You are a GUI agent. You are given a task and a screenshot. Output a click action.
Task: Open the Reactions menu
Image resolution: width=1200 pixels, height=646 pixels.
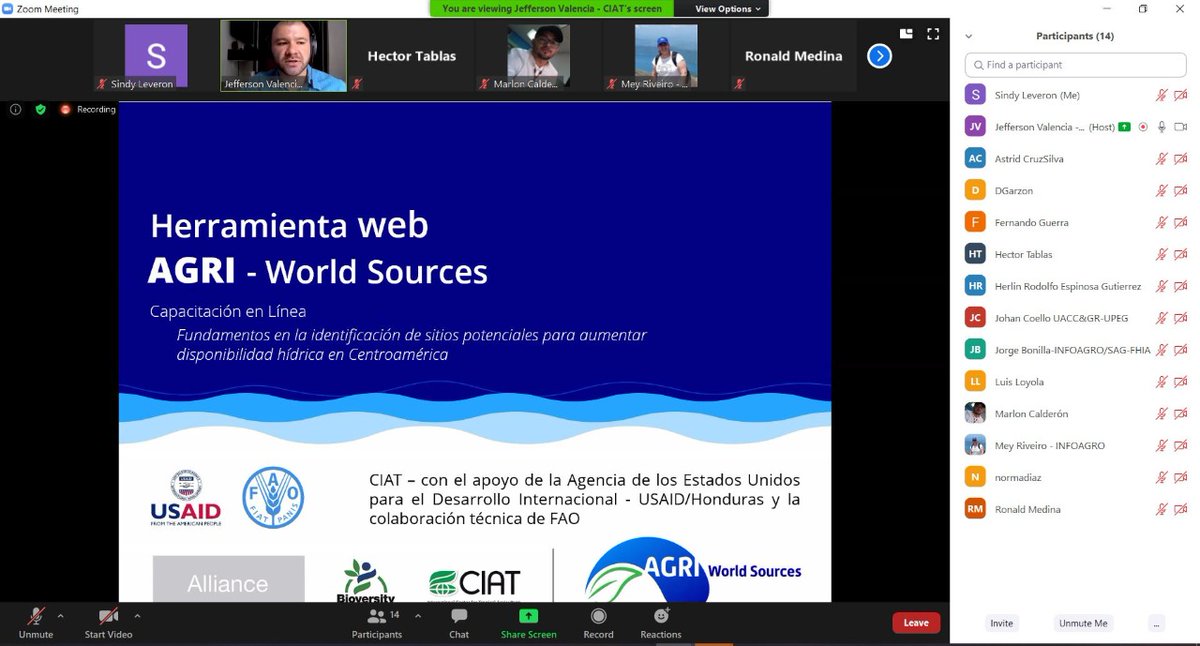pyautogui.click(x=661, y=623)
